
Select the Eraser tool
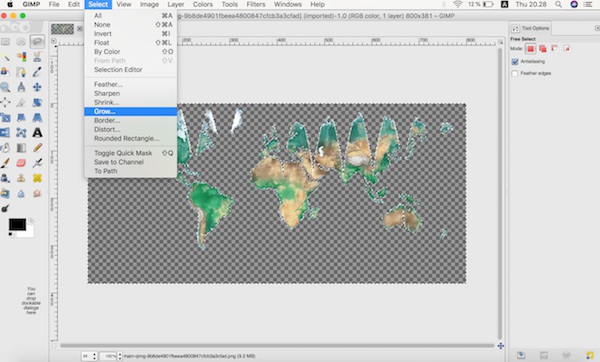pos(21,163)
